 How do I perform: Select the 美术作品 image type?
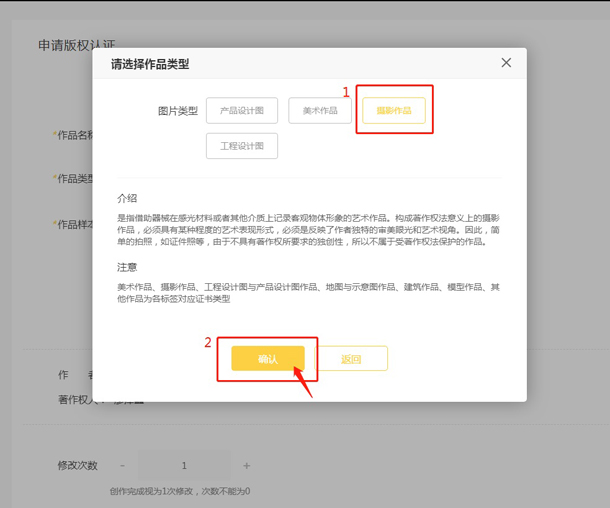tap(320, 110)
